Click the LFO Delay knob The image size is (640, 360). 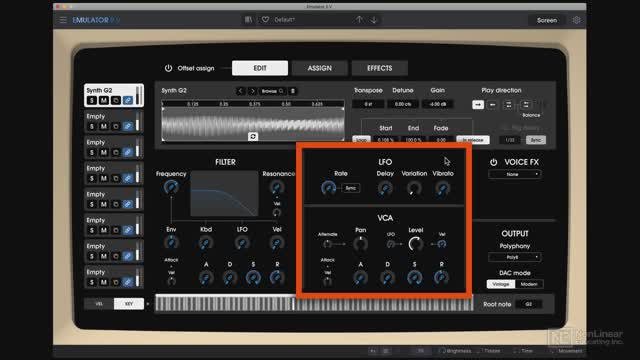385,188
